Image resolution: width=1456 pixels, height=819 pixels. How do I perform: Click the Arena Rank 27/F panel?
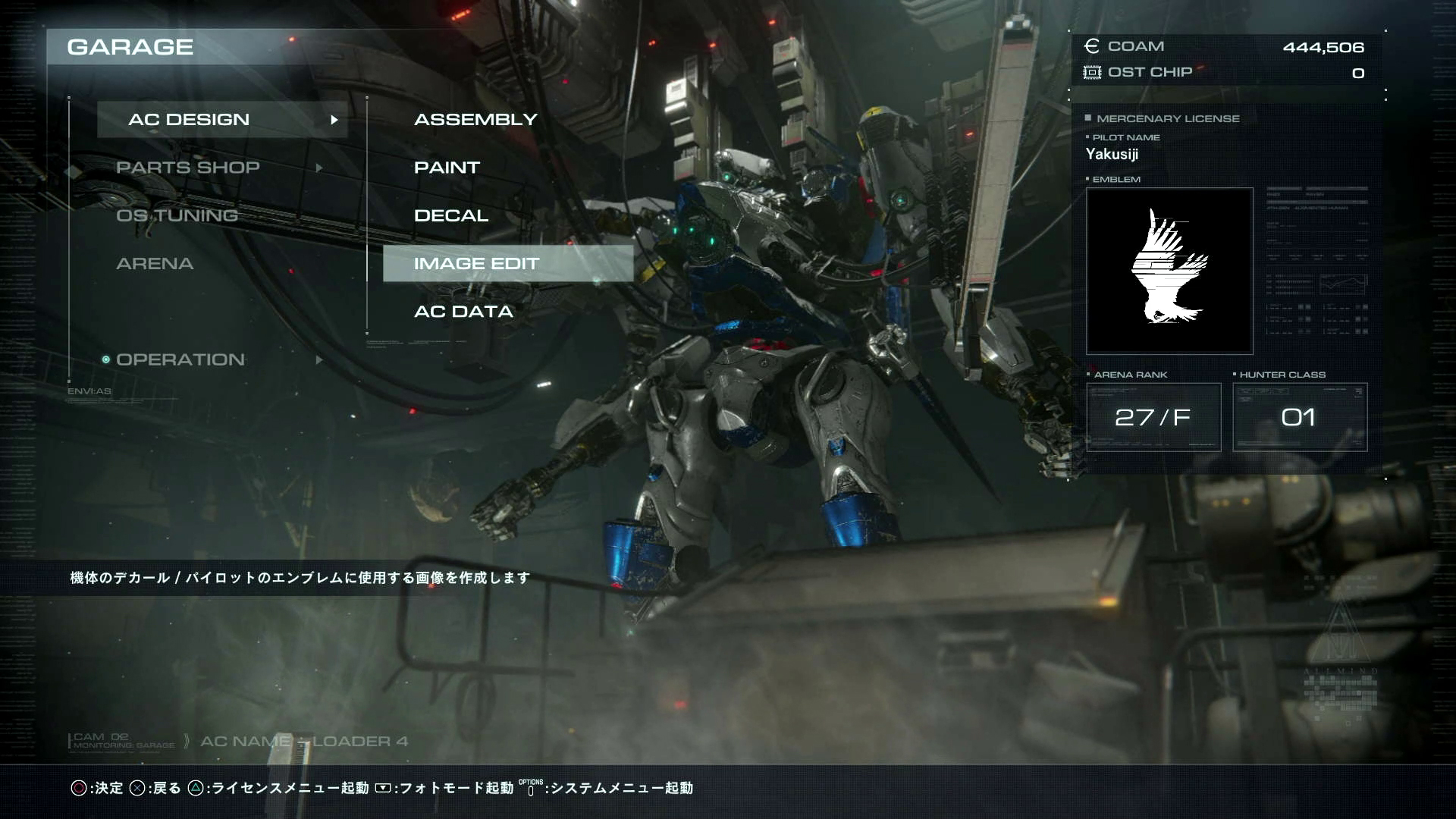tap(1153, 417)
